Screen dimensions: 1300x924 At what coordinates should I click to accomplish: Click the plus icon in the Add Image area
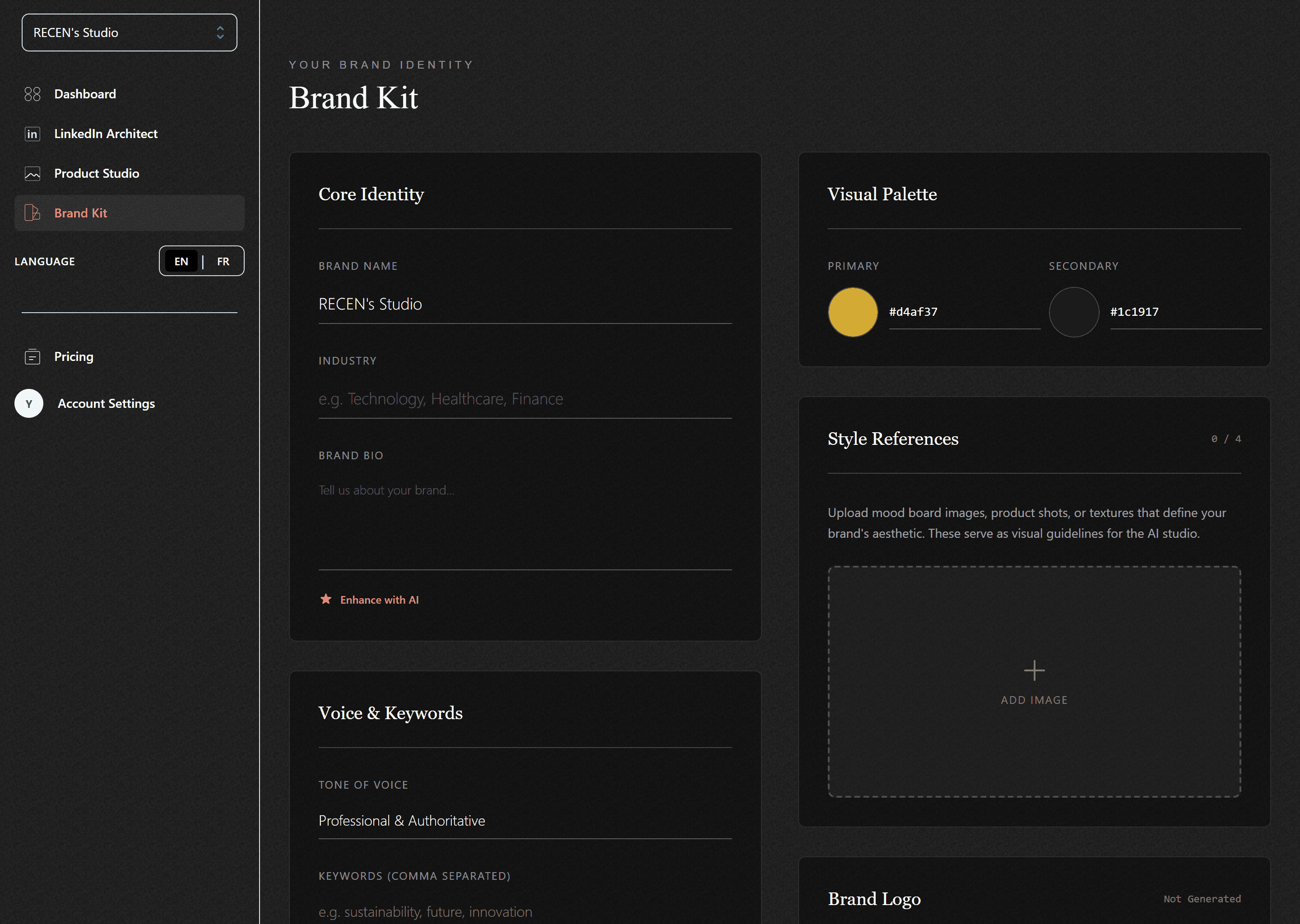[1034, 670]
